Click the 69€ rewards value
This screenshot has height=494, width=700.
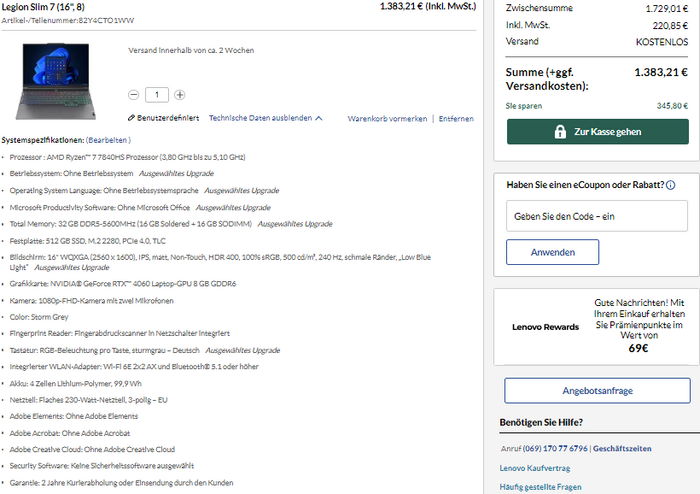click(638, 348)
